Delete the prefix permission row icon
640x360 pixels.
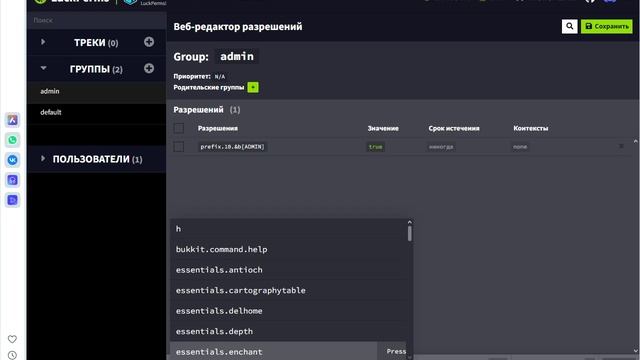tap(621, 146)
